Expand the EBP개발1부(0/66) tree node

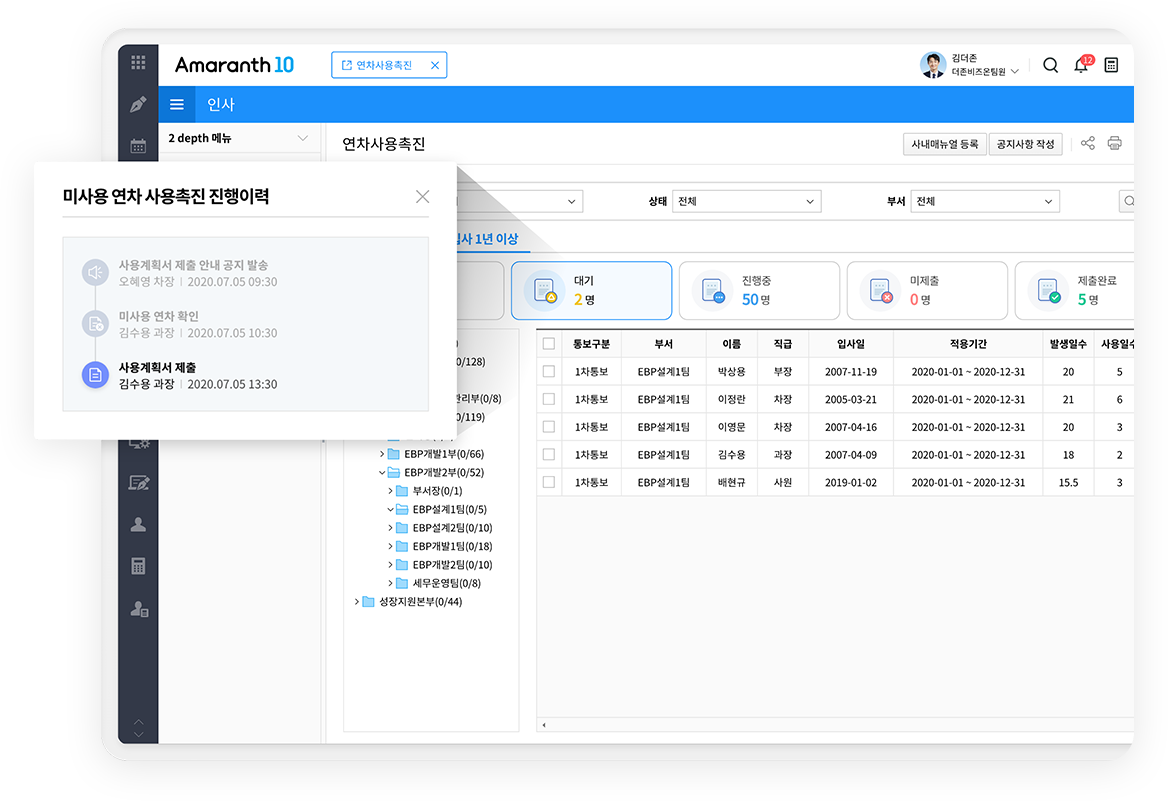coord(382,454)
